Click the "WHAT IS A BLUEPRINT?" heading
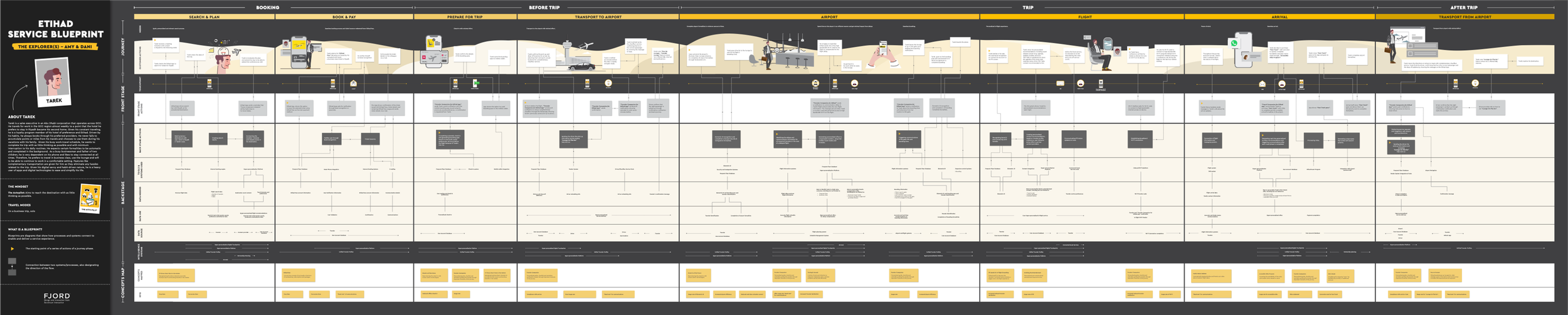The image size is (1568, 315). (x=25, y=229)
